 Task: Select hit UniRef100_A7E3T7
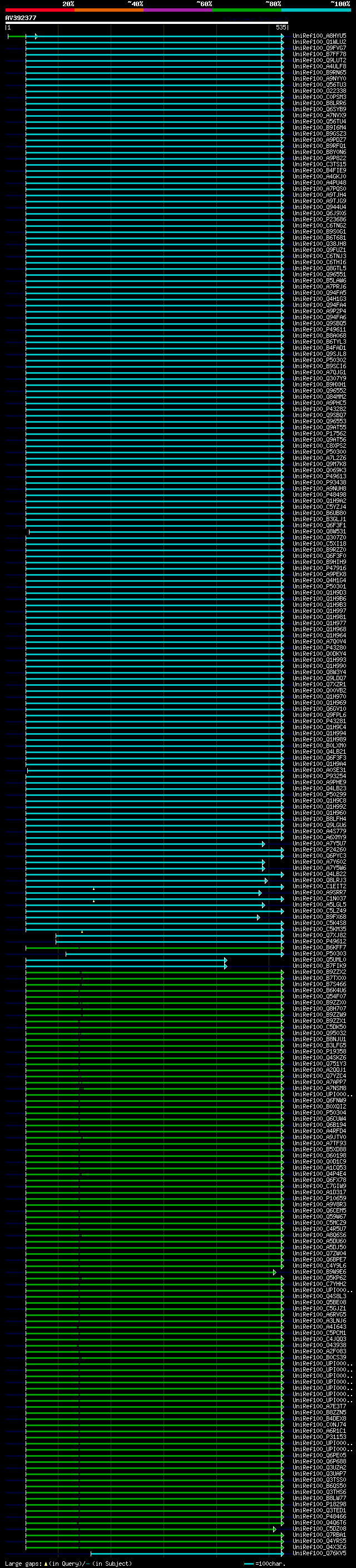[x=319, y=1406]
